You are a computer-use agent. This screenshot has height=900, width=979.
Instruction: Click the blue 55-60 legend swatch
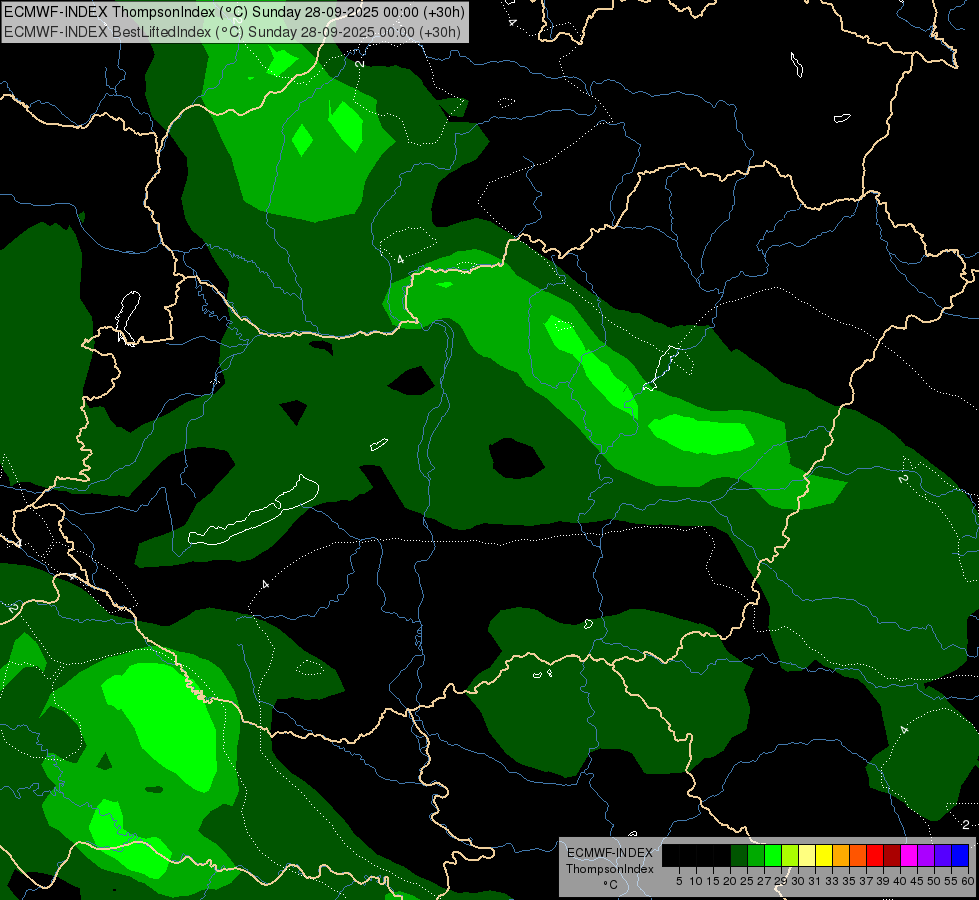point(959,855)
